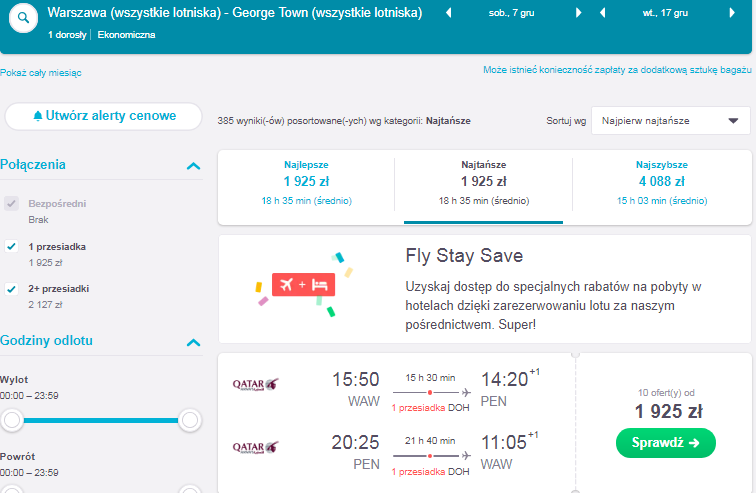Click Qatar Airways logo on outbound flight
The height and width of the screenshot is (493, 756).
click(x=256, y=384)
